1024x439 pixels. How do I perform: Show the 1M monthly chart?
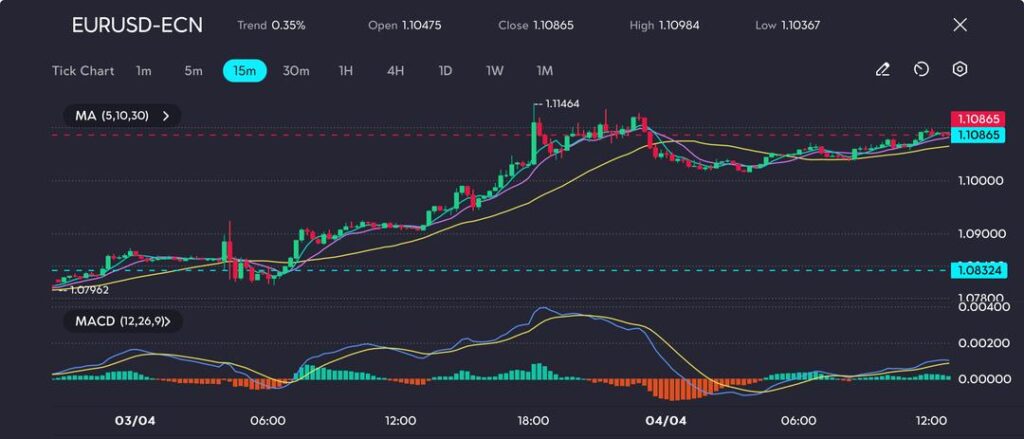pyautogui.click(x=544, y=71)
